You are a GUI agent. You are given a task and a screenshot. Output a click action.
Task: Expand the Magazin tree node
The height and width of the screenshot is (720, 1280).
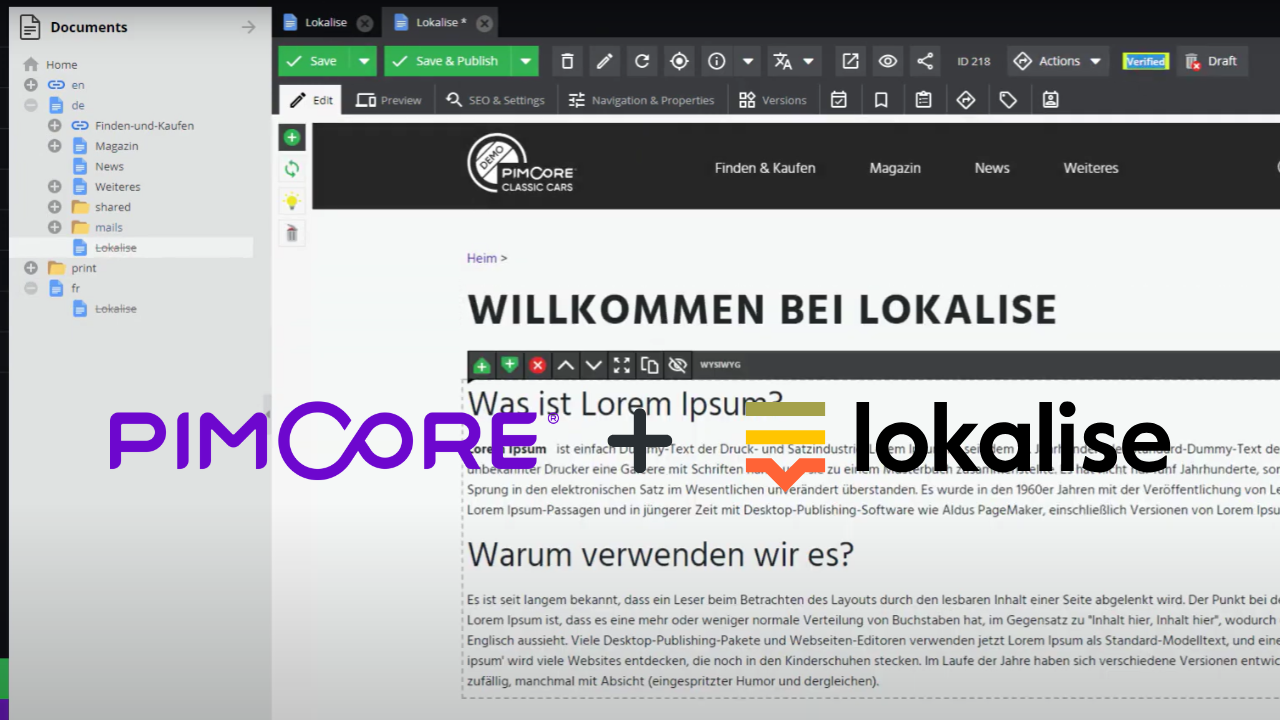click(x=54, y=146)
